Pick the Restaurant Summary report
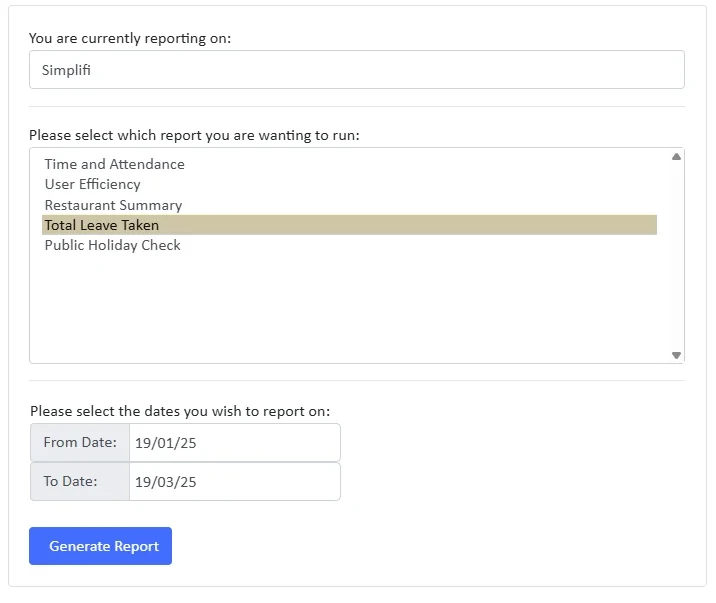Screen dimensions: 716x603 349,205
